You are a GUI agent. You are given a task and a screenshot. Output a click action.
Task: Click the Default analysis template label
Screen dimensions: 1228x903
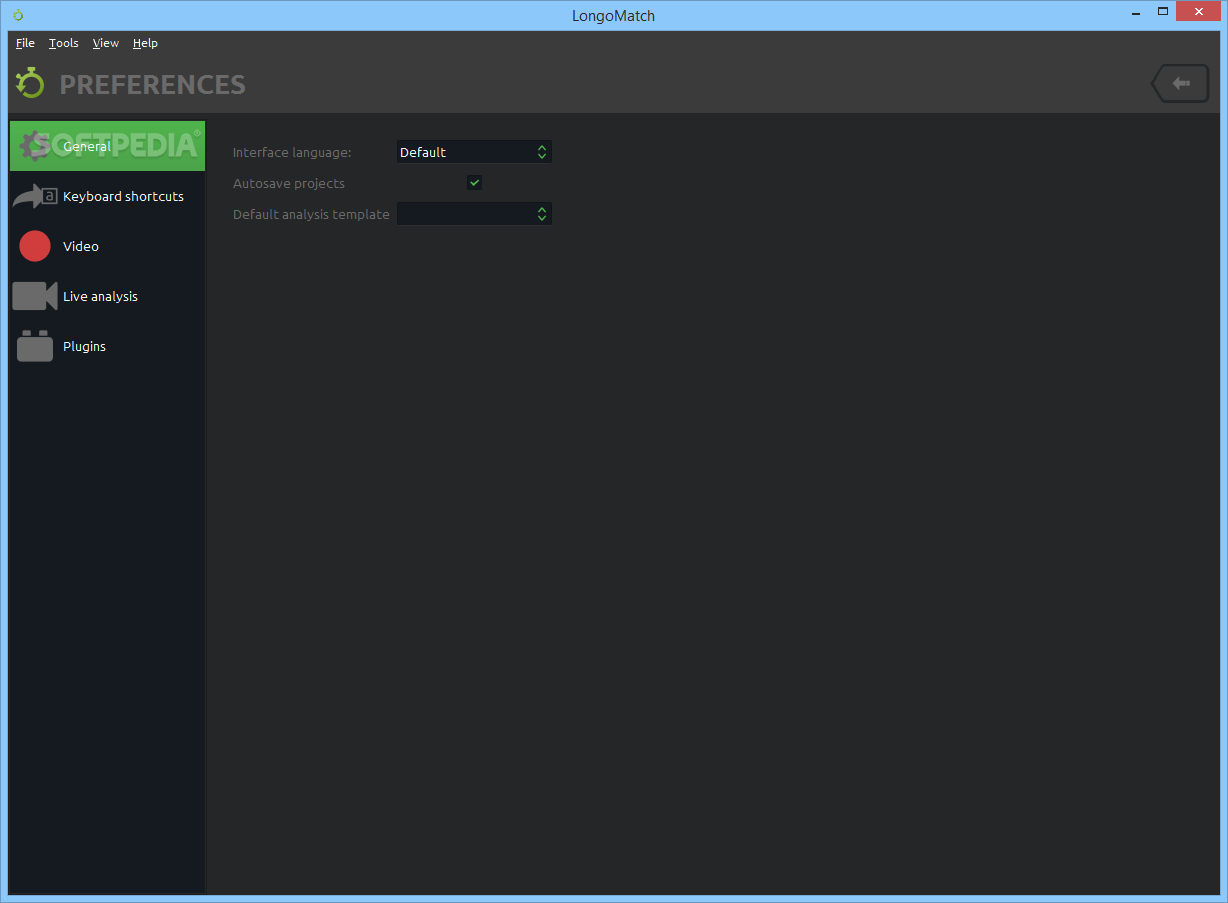click(x=311, y=214)
